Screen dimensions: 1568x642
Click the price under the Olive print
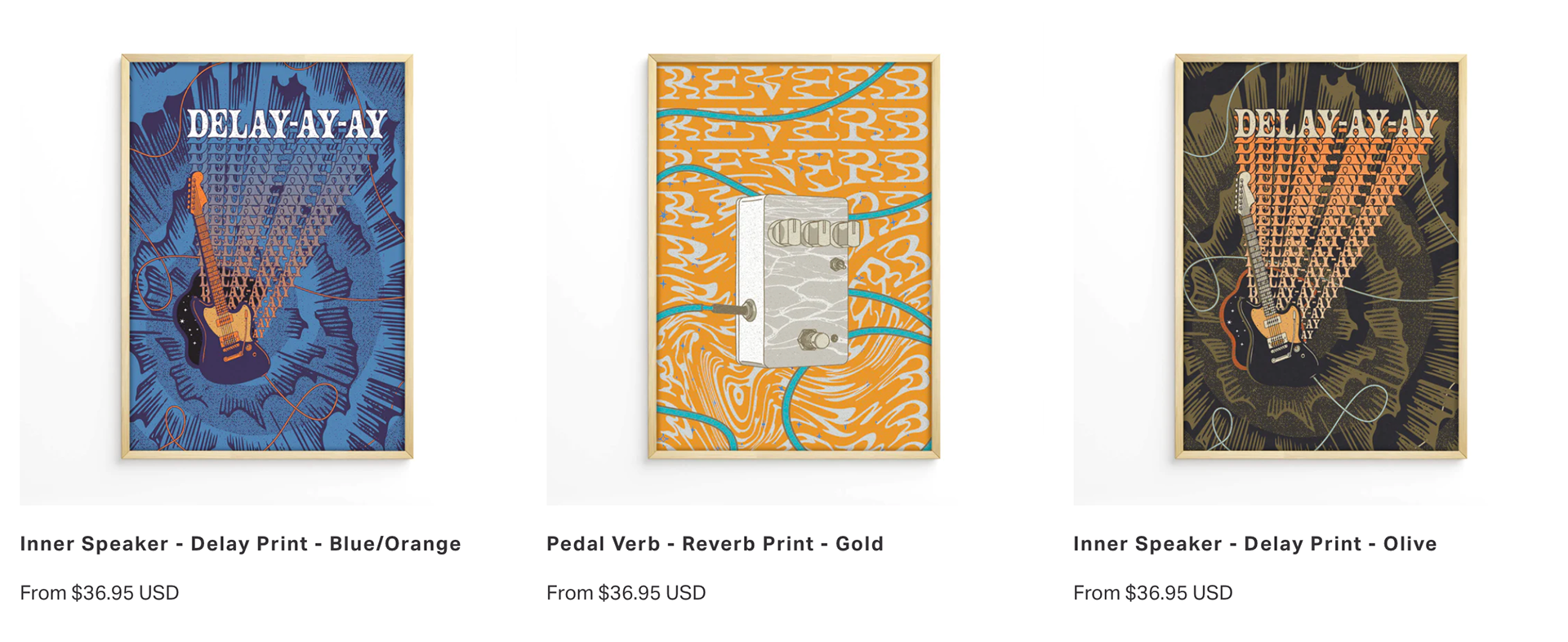[1153, 593]
